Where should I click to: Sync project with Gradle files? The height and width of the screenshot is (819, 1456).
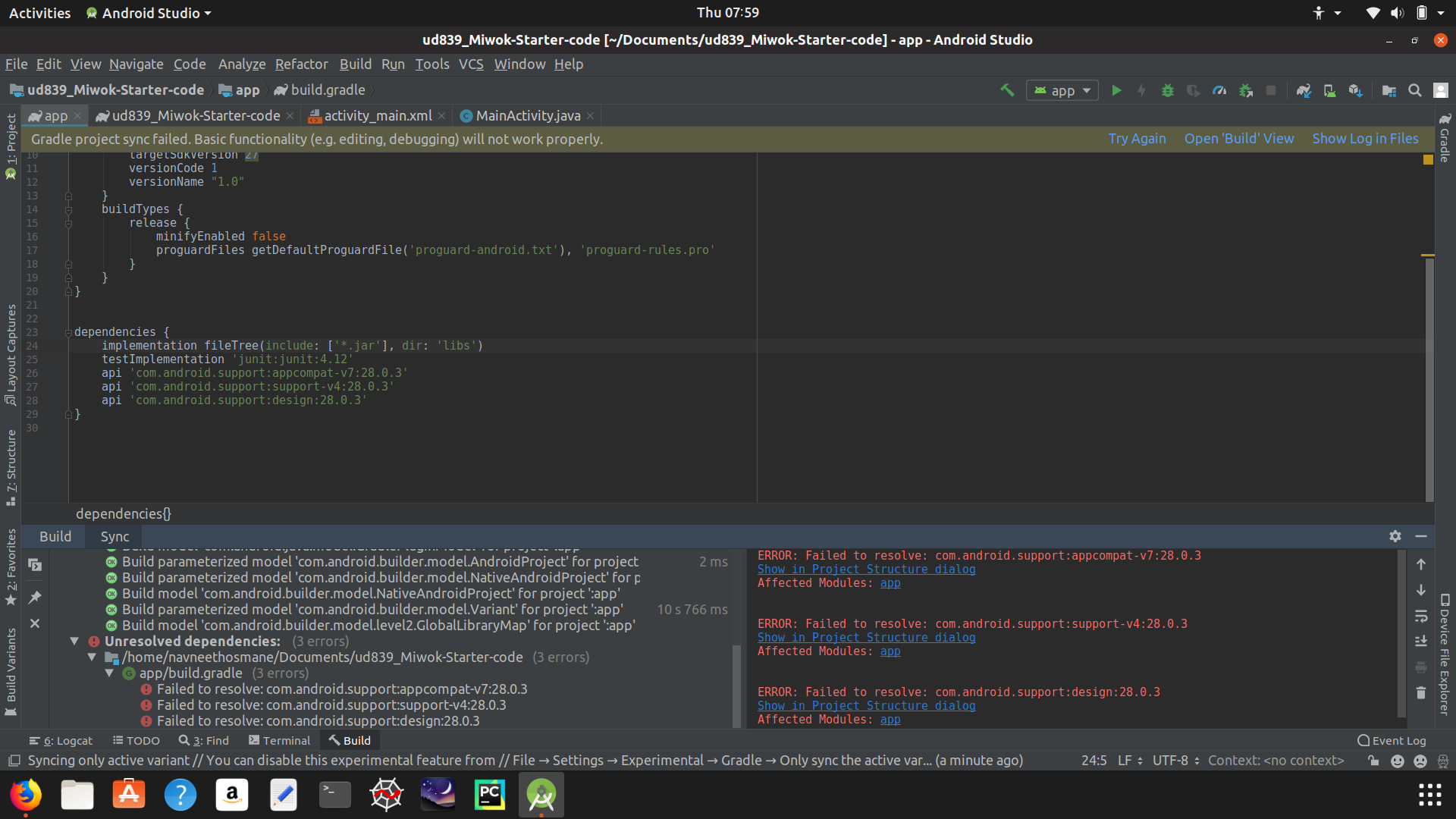(1305, 90)
